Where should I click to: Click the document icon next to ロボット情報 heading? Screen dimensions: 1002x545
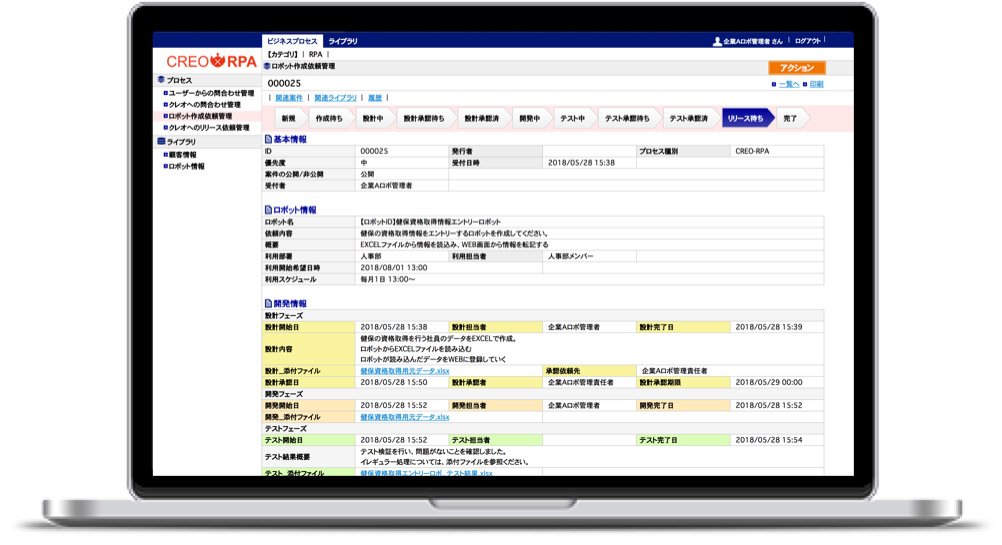[x=268, y=210]
